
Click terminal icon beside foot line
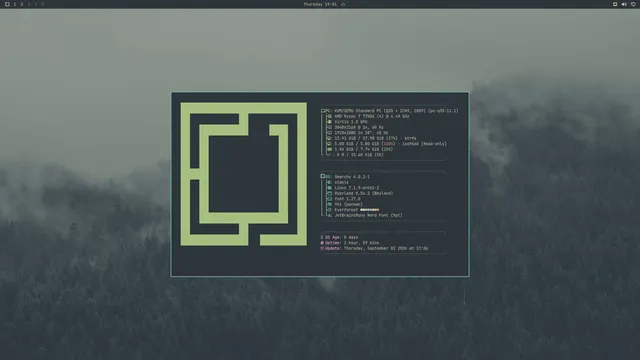(329, 199)
